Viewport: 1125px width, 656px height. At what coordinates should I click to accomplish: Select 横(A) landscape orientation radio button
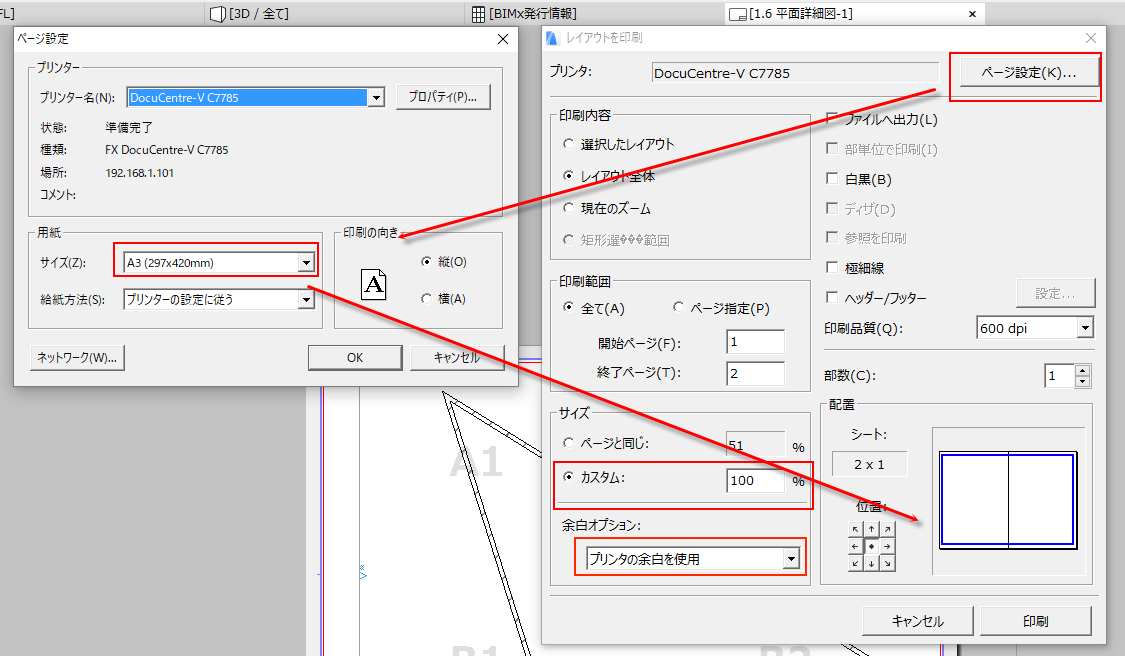(x=427, y=298)
